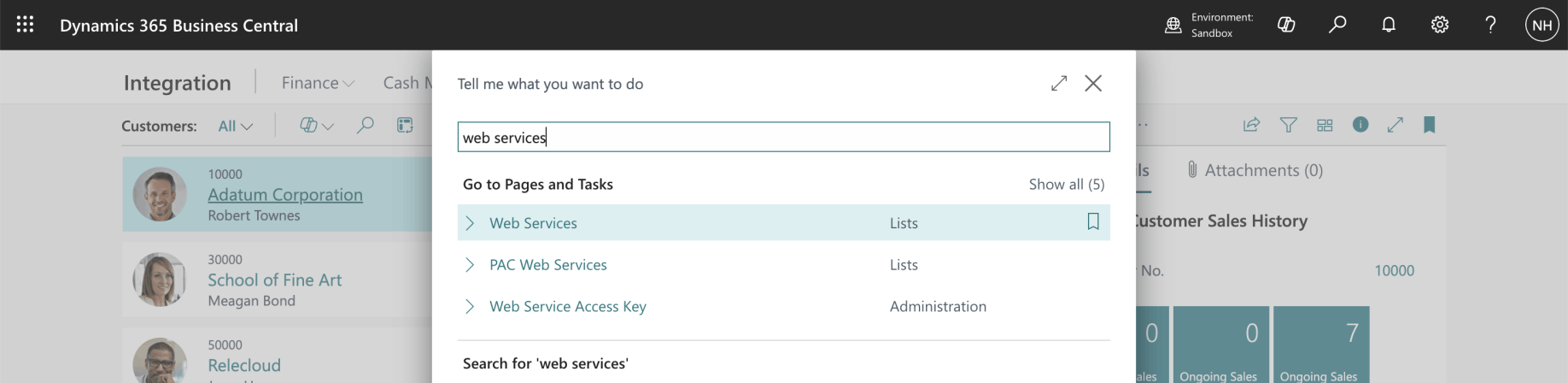Open the Help question mark
This screenshot has height=383, width=1568.
[1490, 25]
